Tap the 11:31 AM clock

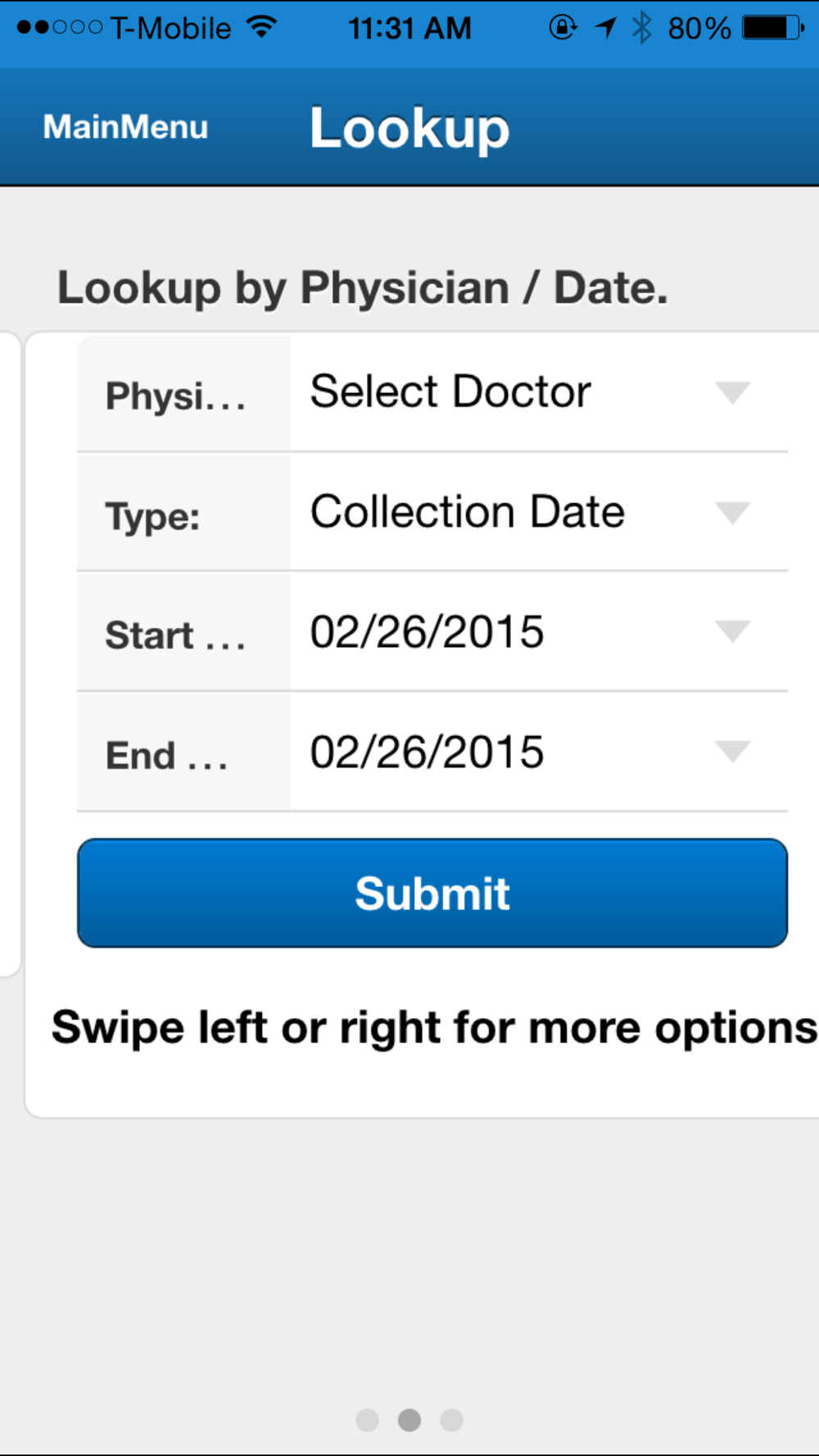(409, 29)
